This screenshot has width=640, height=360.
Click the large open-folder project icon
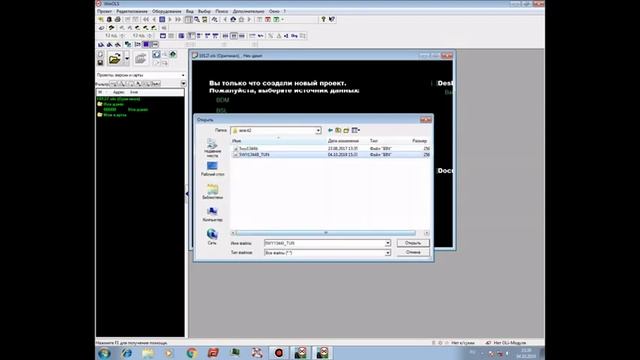[115, 59]
